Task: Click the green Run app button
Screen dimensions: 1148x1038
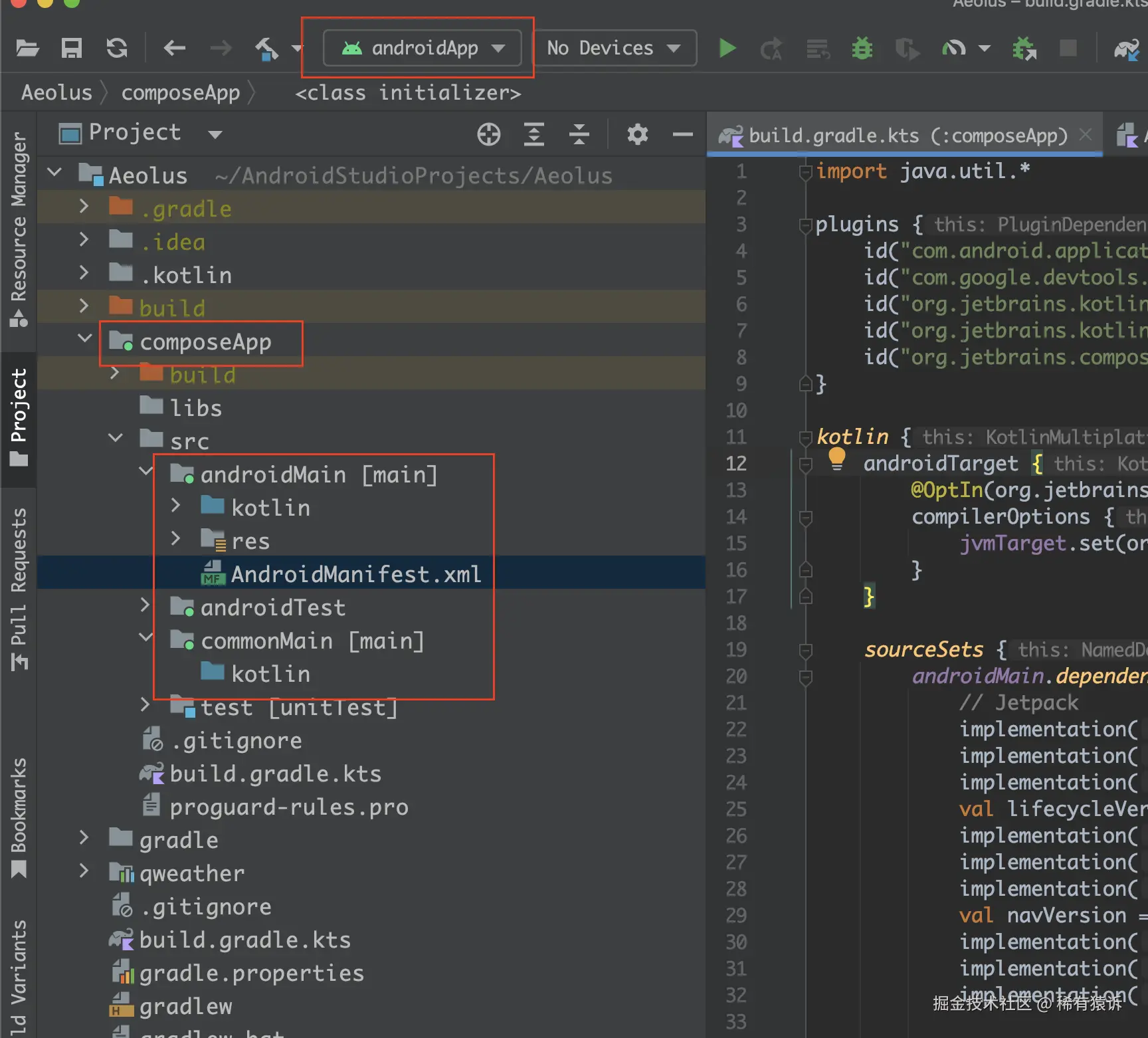Action: click(727, 49)
